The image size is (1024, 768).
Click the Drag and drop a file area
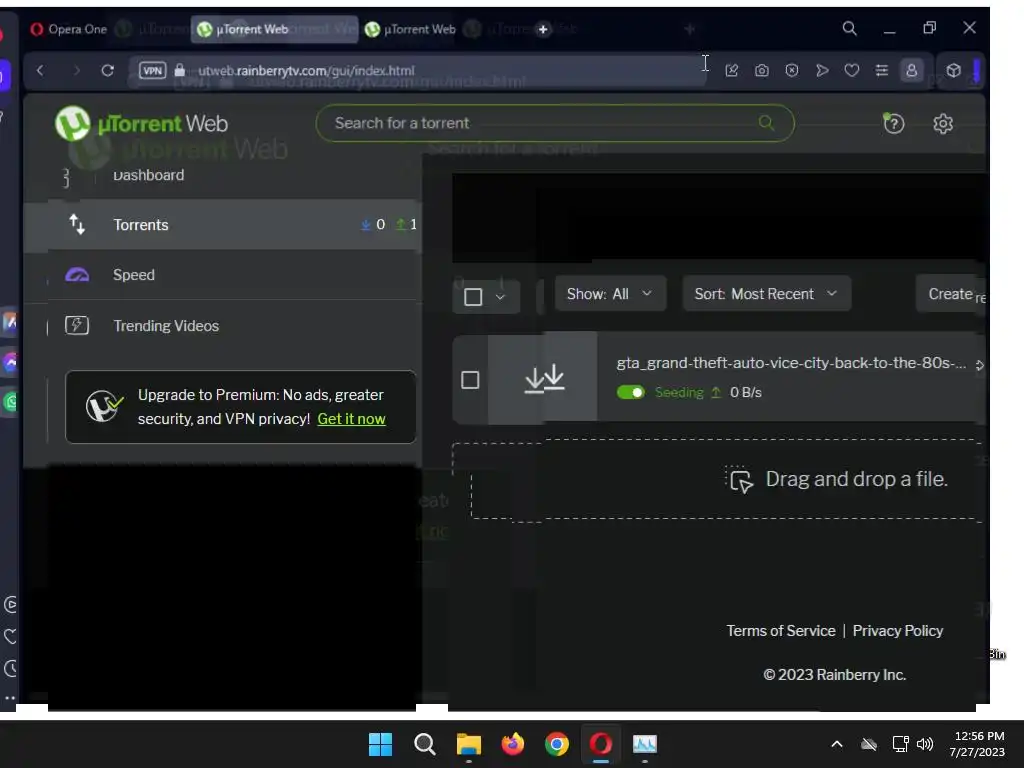click(x=718, y=480)
